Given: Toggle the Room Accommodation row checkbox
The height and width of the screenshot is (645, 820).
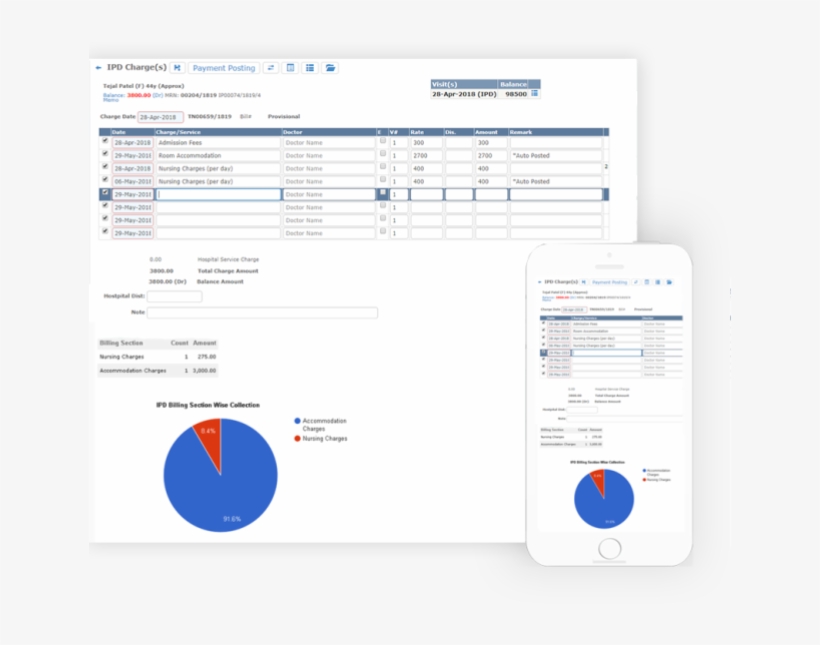Looking at the screenshot, I should pyautogui.click(x=105, y=155).
